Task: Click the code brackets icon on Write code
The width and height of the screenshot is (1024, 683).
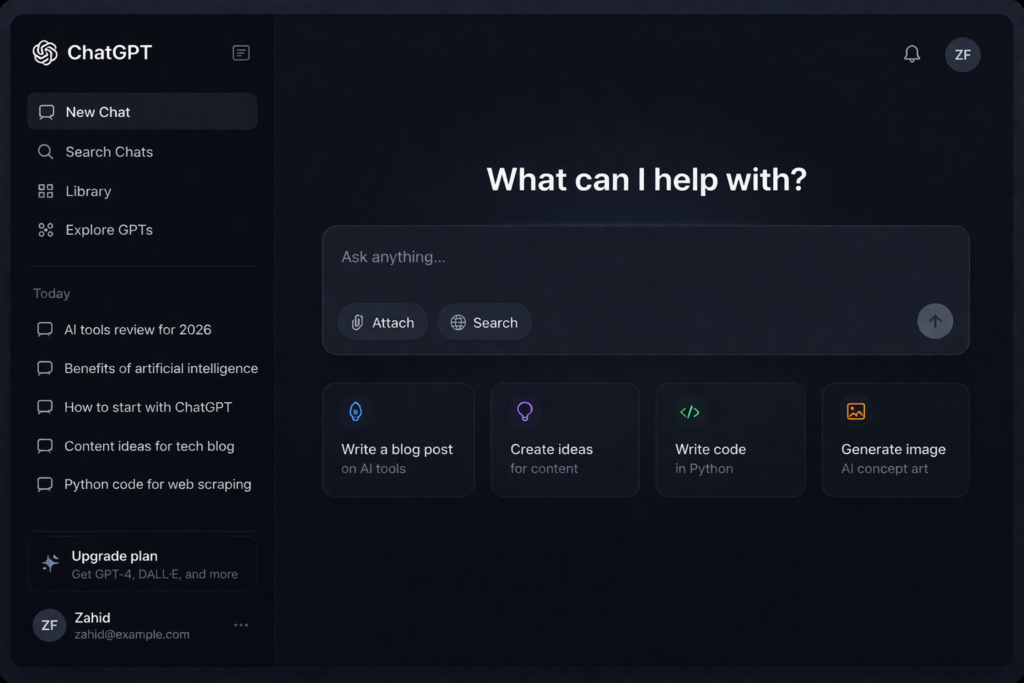Action: tap(690, 411)
